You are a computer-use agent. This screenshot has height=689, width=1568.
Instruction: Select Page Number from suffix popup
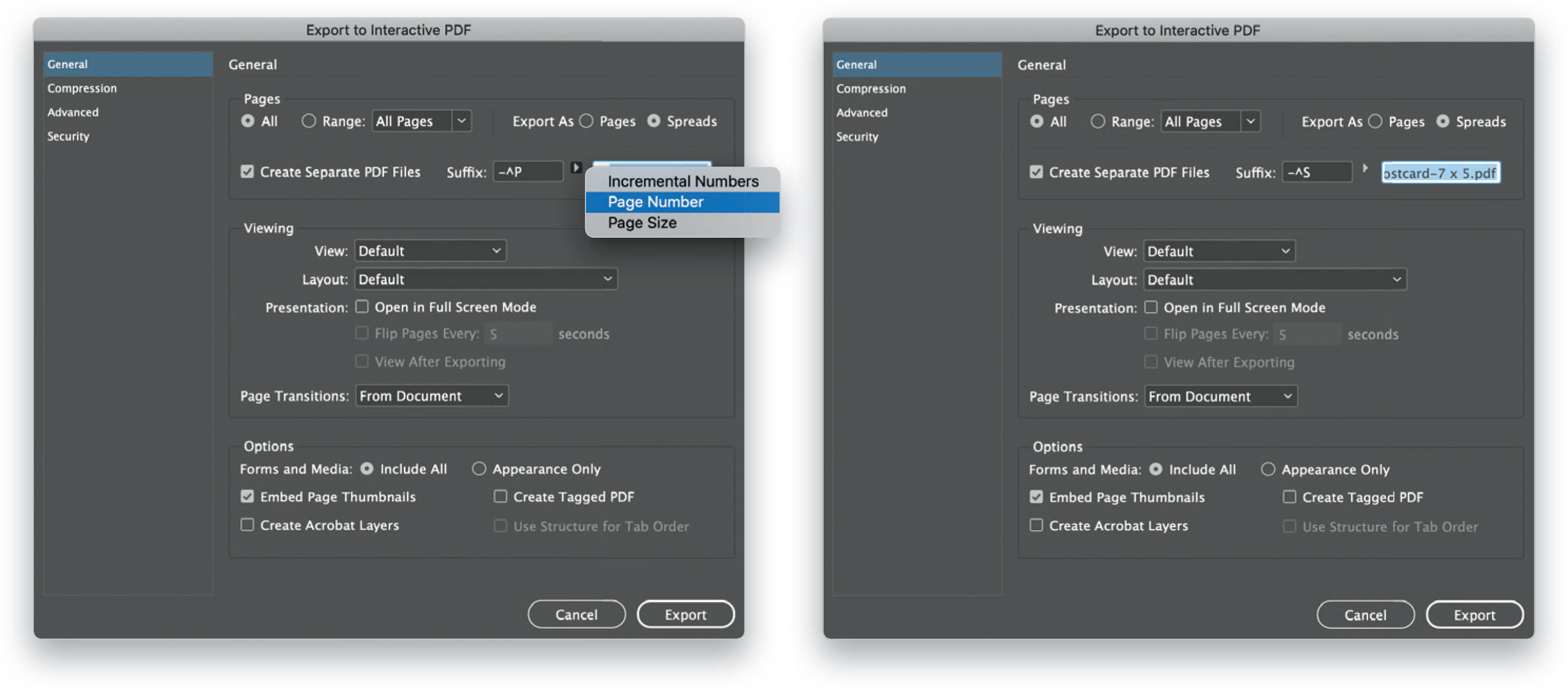pos(682,202)
